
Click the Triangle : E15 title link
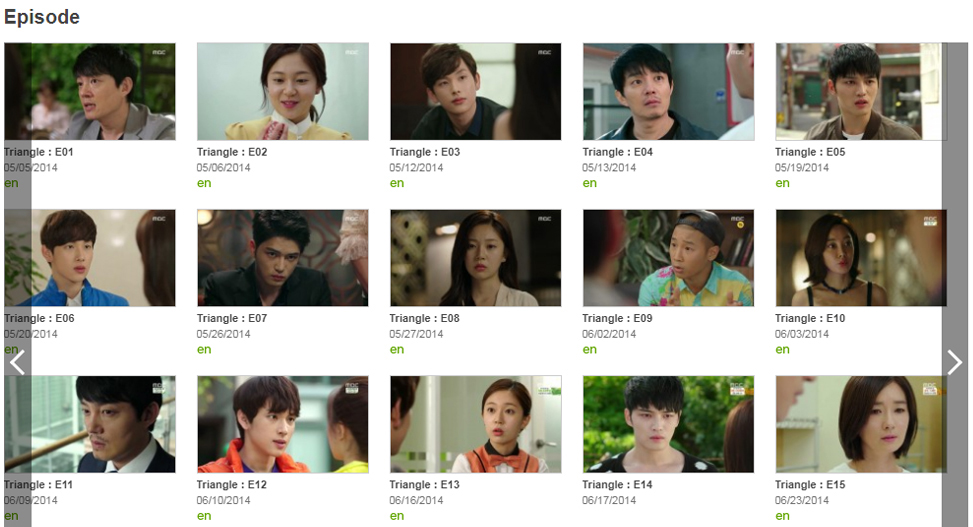[810, 485]
